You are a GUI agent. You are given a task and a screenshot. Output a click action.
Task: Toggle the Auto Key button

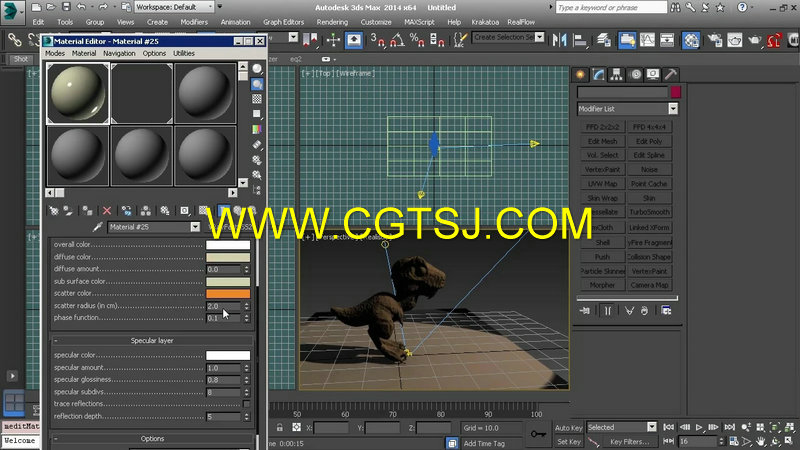pos(568,428)
